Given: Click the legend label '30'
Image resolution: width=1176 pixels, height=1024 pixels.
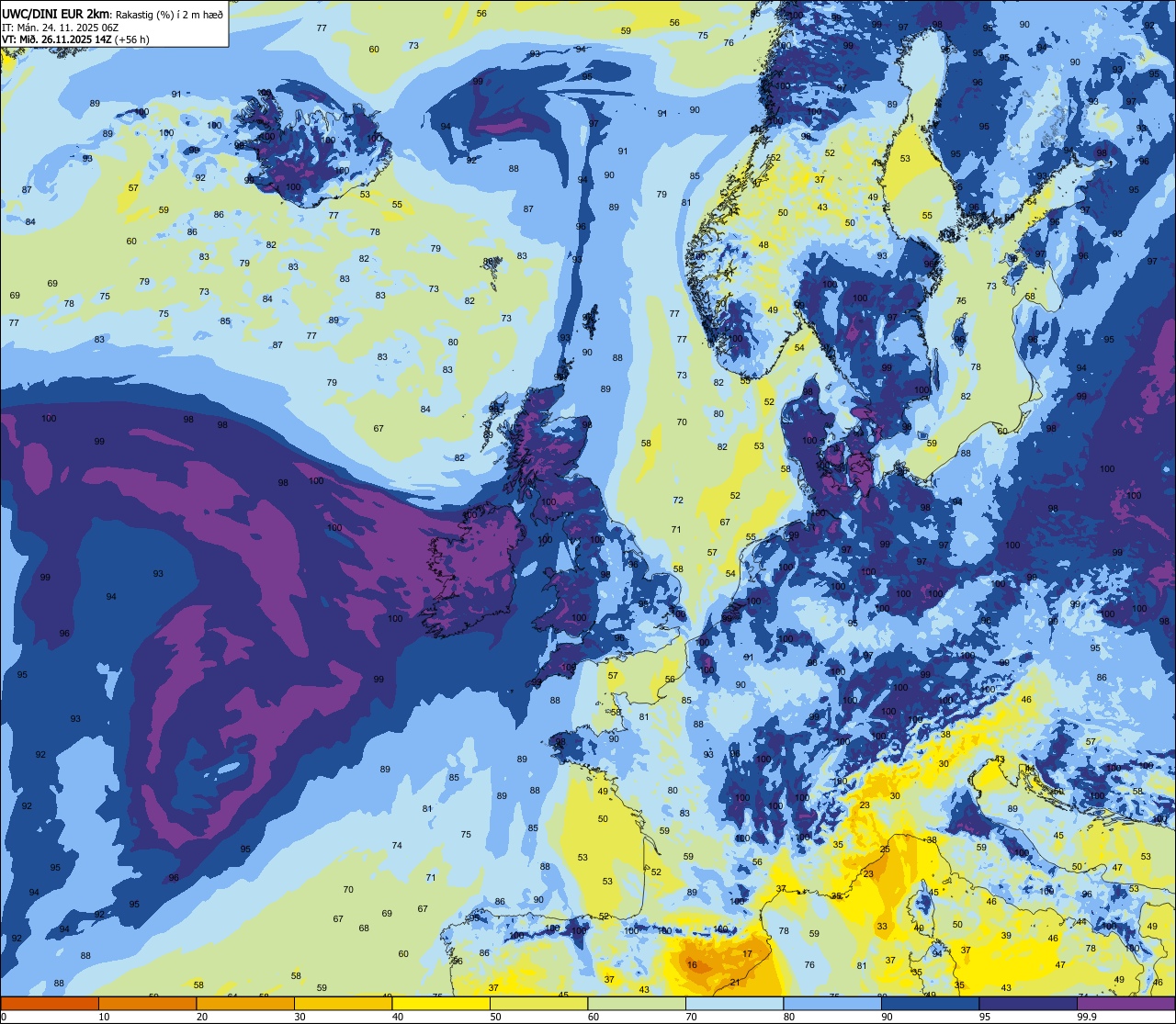Looking at the screenshot, I should pyautogui.click(x=300, y=1017).
